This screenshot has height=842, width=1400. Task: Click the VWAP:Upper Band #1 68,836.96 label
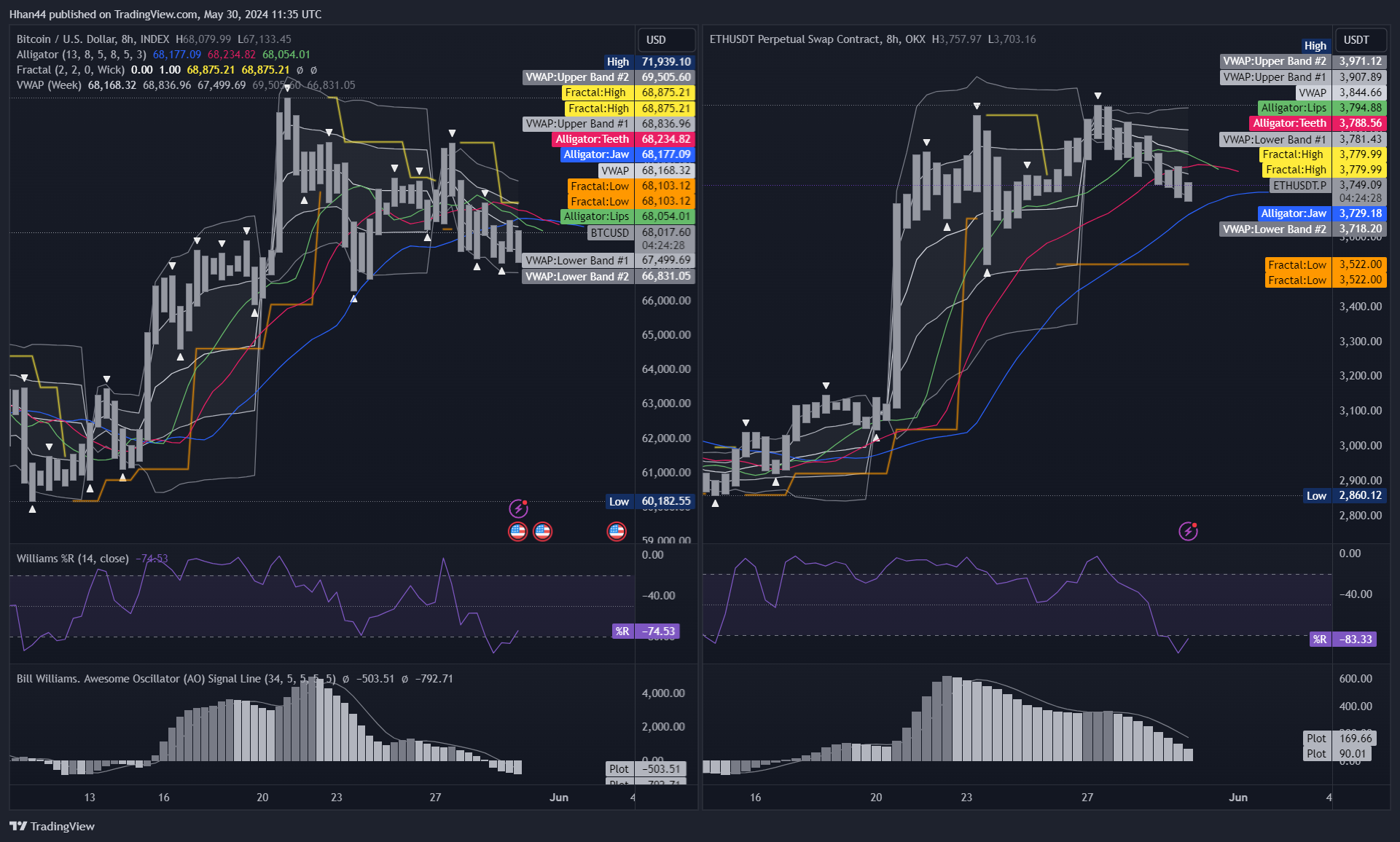[609, 124]
